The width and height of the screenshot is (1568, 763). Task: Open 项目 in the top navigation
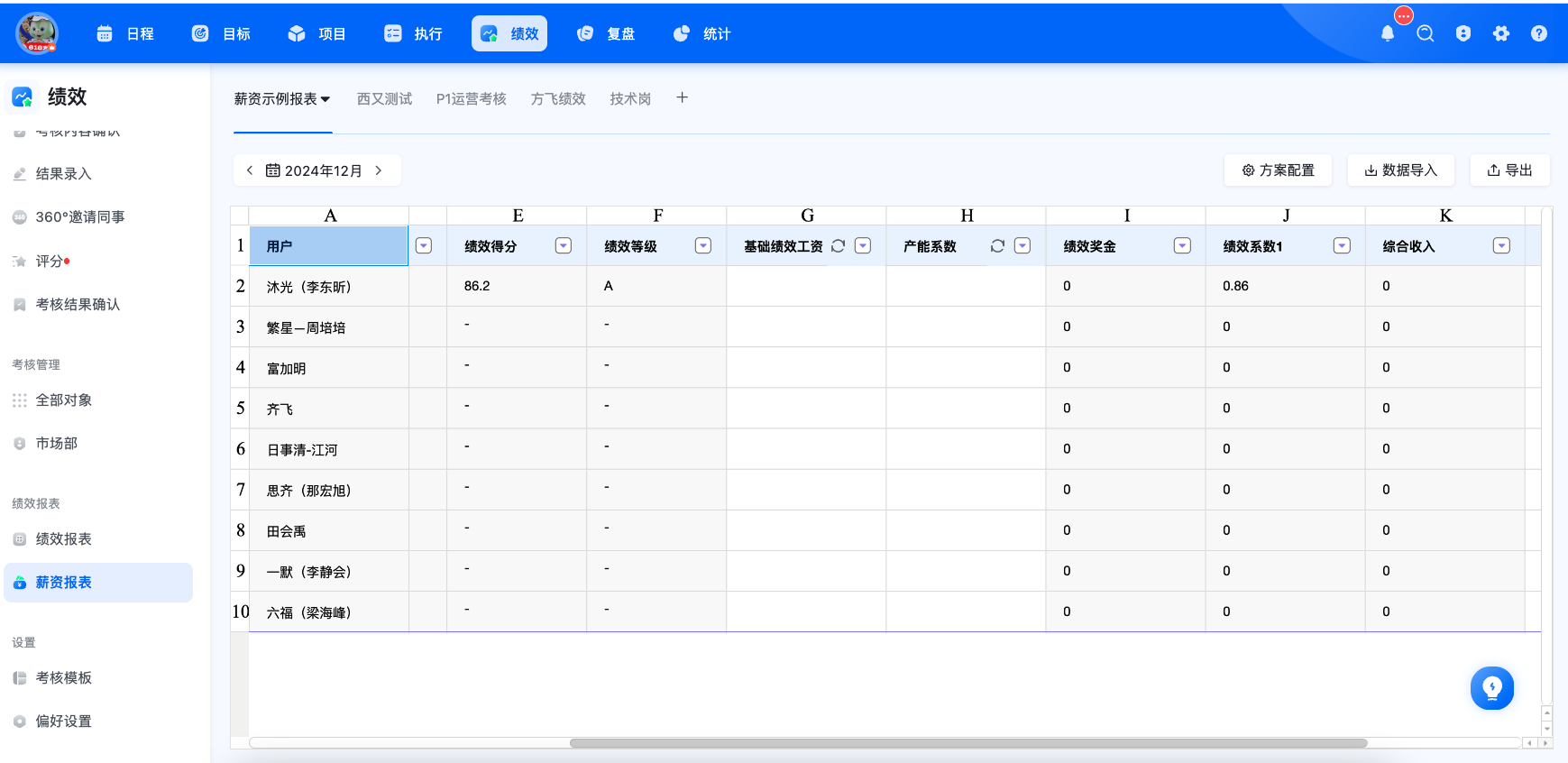(x=316, y=33)
